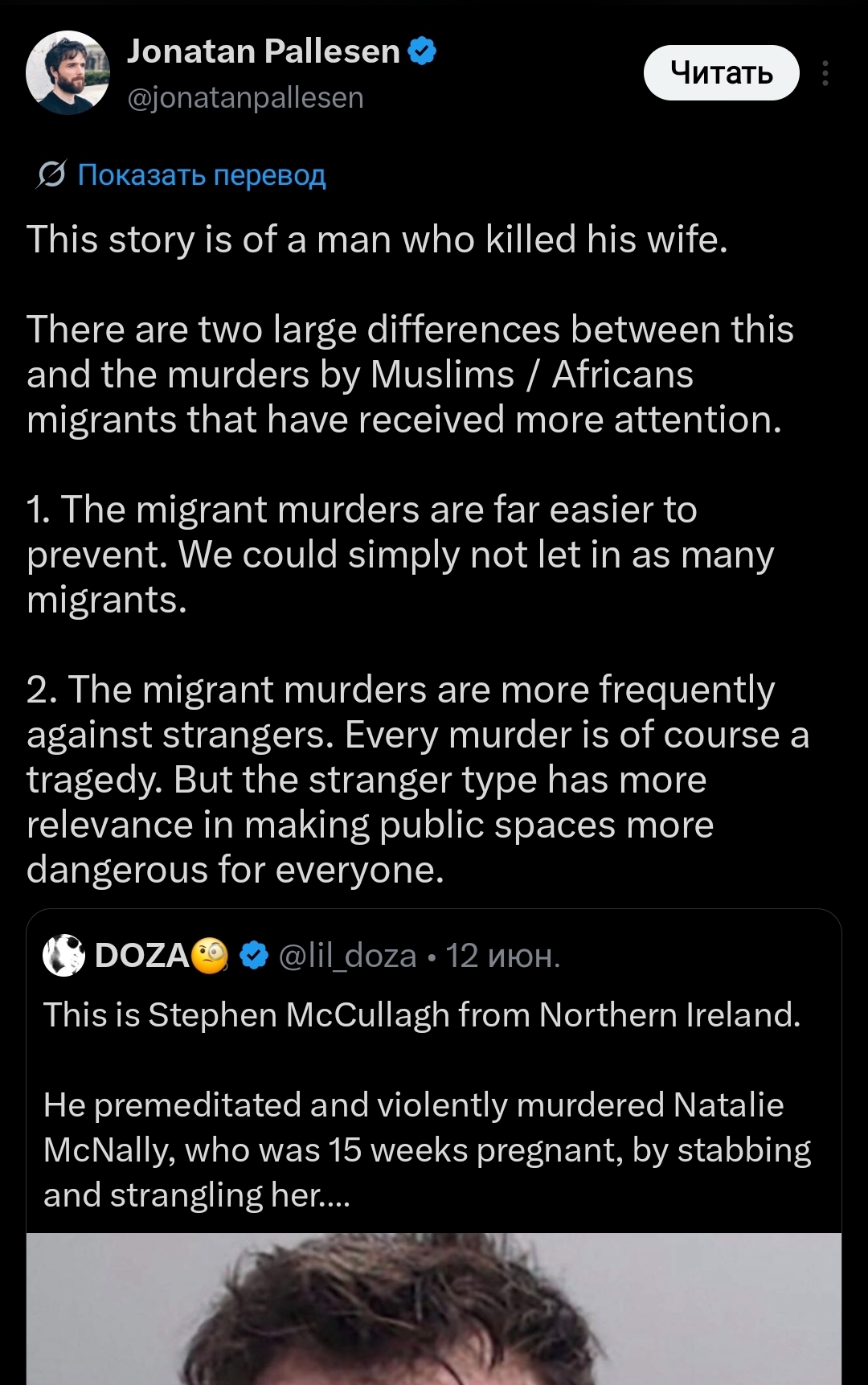Screen dimensions: 868x1385
Task: Tap the translate icon next to Показать перевод
Action: click(x=51, y=174)
